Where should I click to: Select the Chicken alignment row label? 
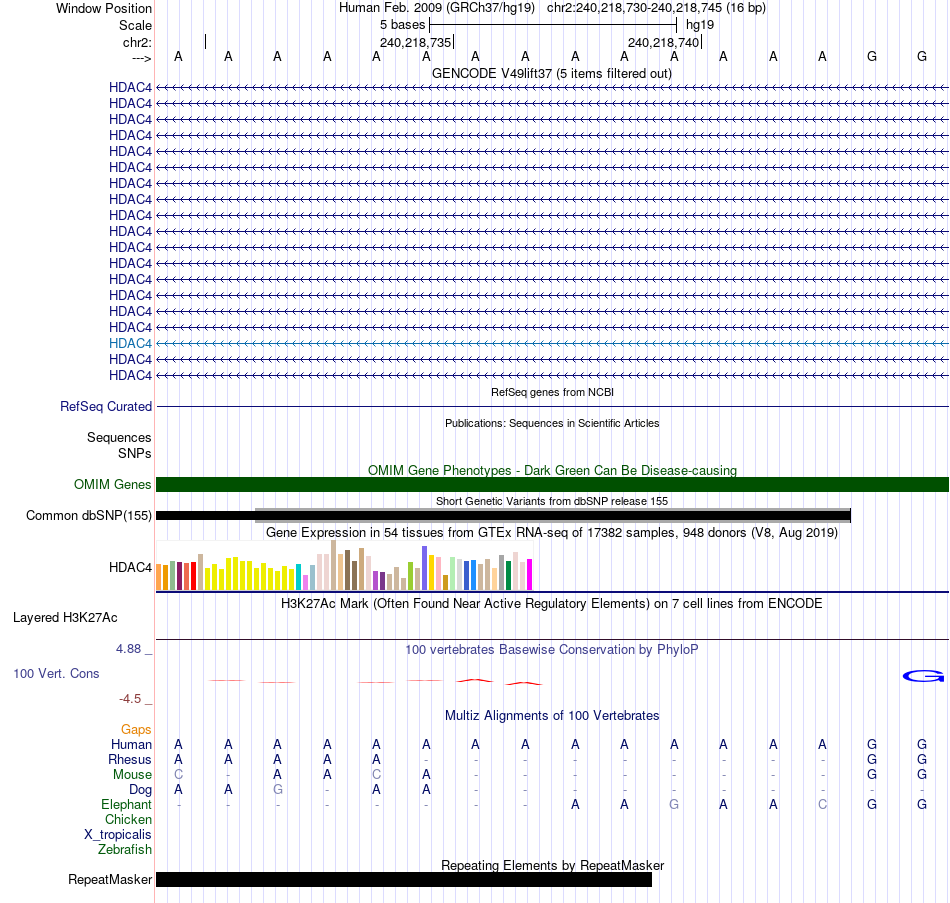coord(128,819)
